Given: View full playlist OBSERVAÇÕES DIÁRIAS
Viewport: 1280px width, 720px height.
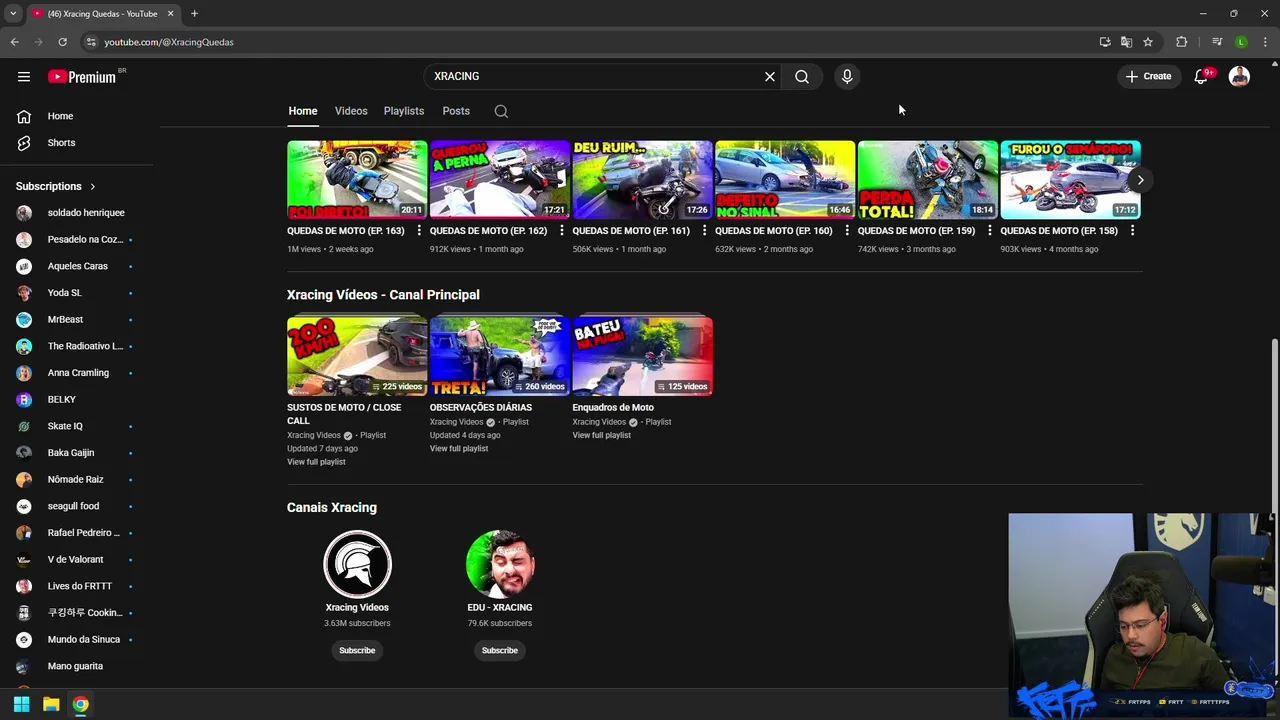Looking at the screenshot, I should tap(459, 449).
